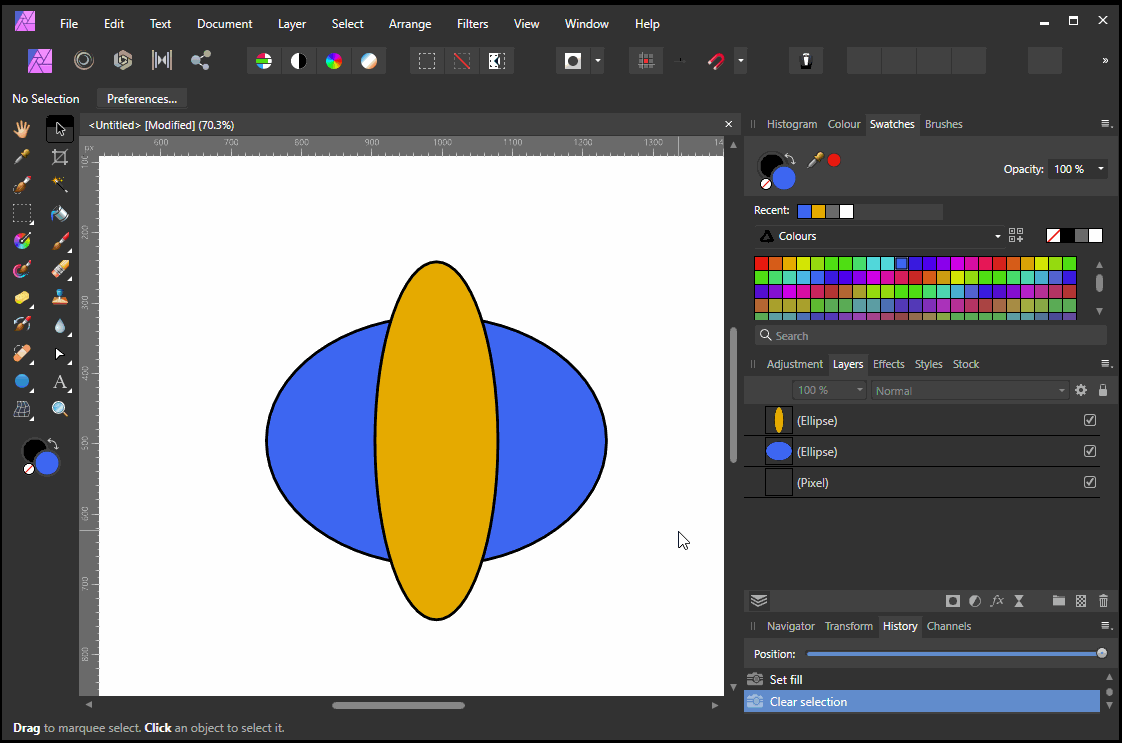Click the Set fill history entry
Viewport: 1122px width, 743px height.
pos(786,680)
